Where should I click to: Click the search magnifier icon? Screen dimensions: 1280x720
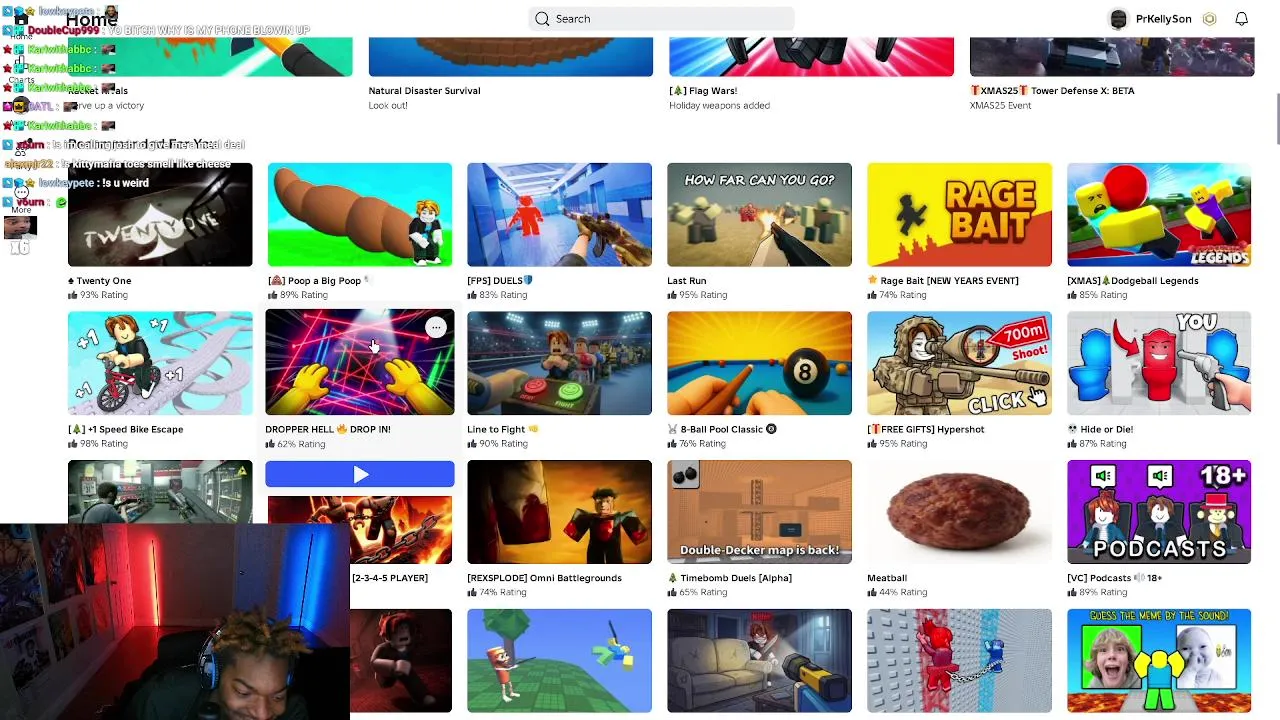point(542,18)
